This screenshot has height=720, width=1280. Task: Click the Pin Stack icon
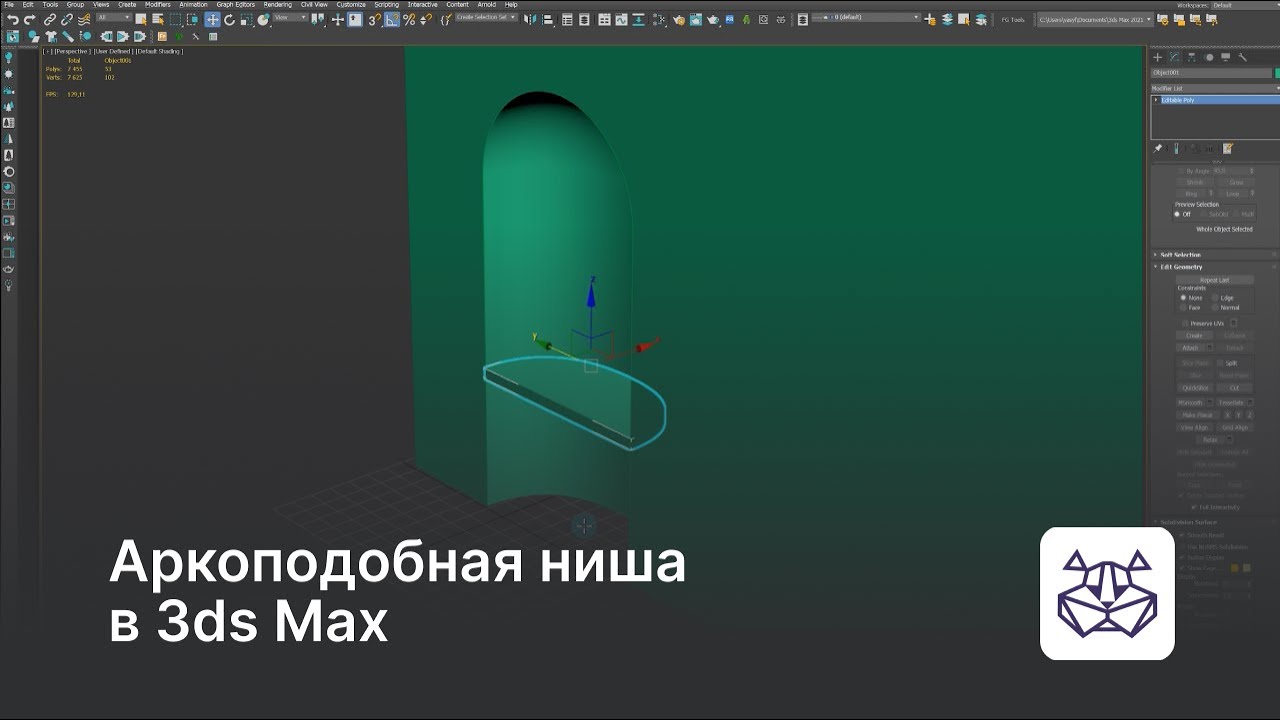(x=1157, y=148)
